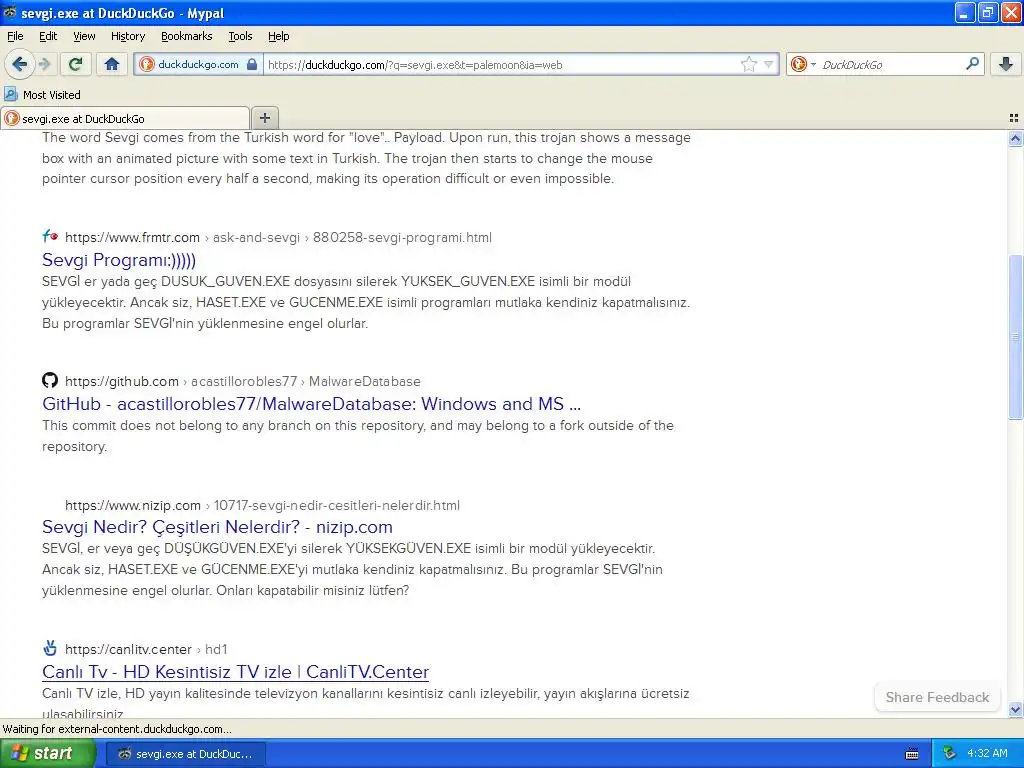
Task: Open the Edit menu
Action: pyautogui.click(x=48, y=36)
